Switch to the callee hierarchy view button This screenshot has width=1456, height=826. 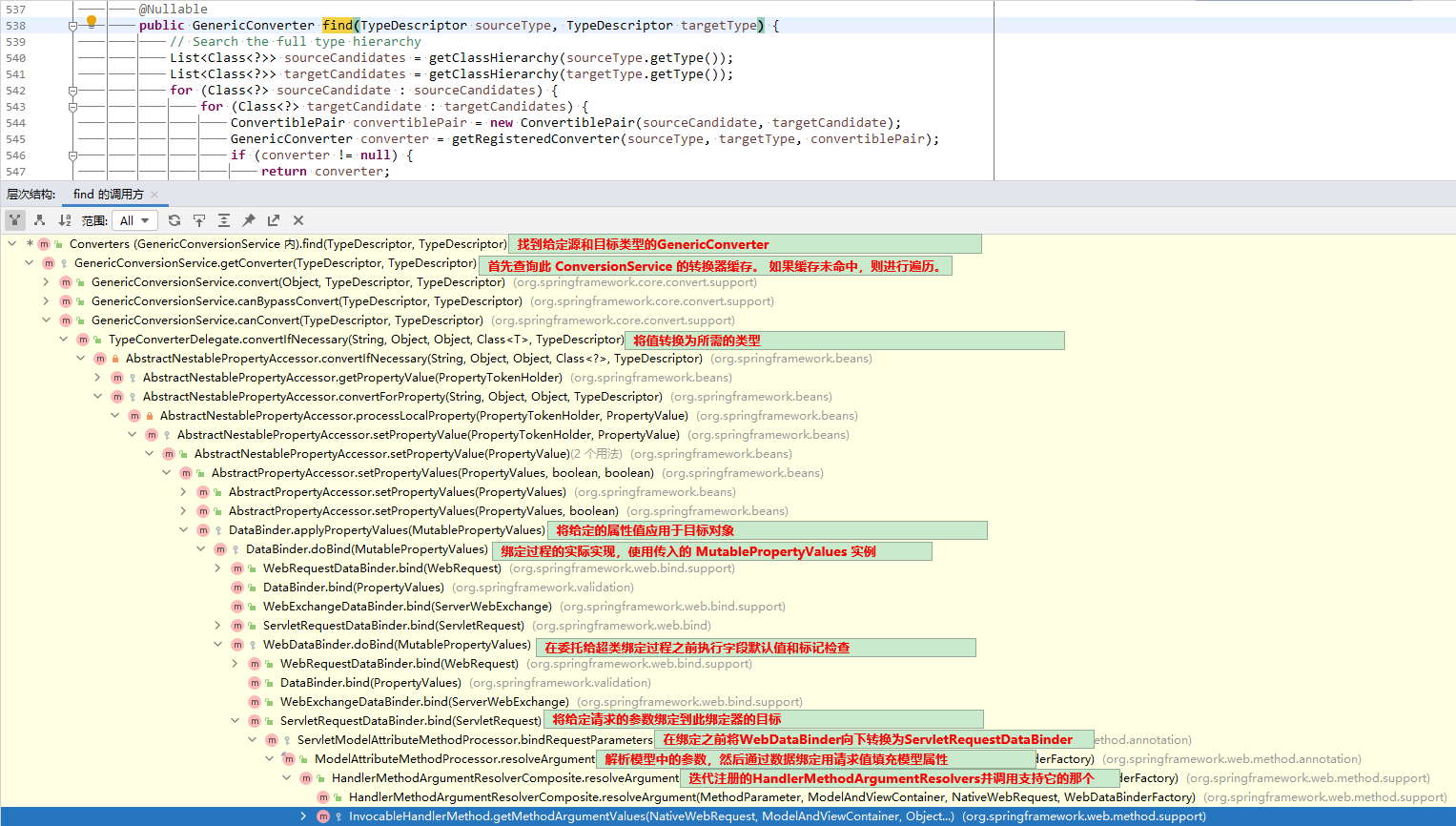click(x=40, y=220)
